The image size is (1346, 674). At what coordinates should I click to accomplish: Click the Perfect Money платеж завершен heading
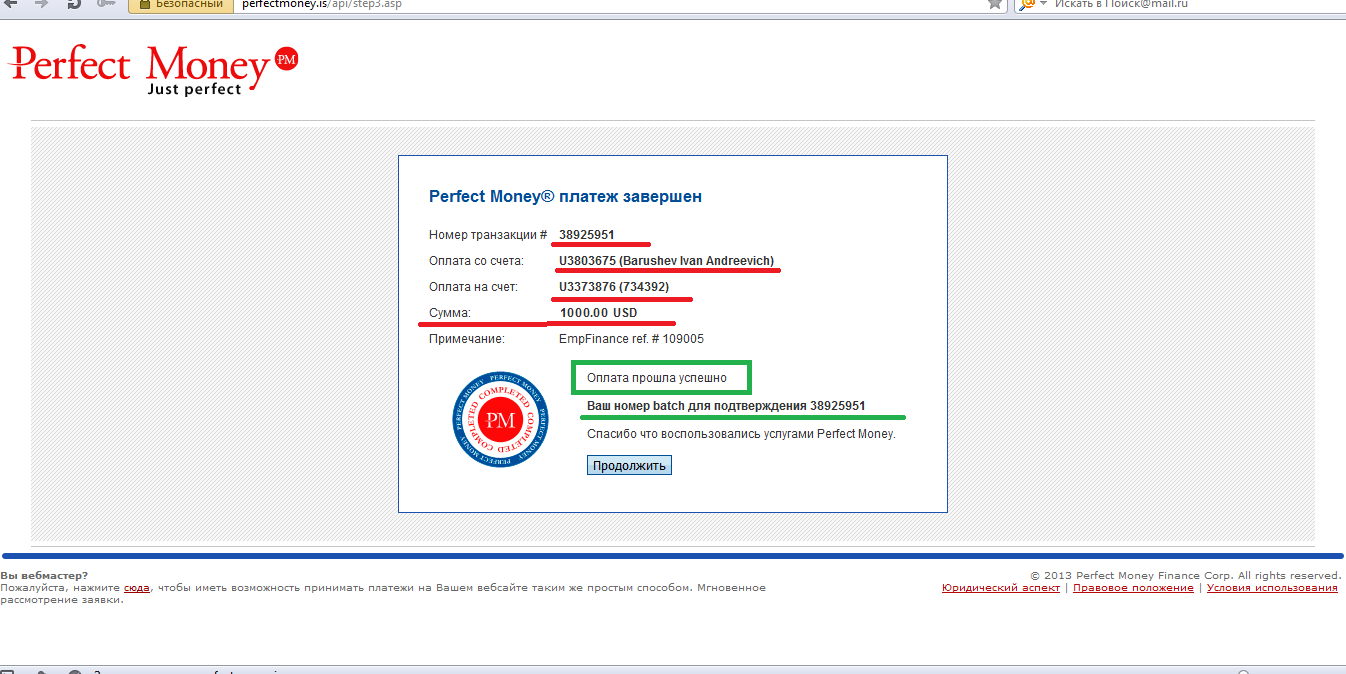click(565, 196)
